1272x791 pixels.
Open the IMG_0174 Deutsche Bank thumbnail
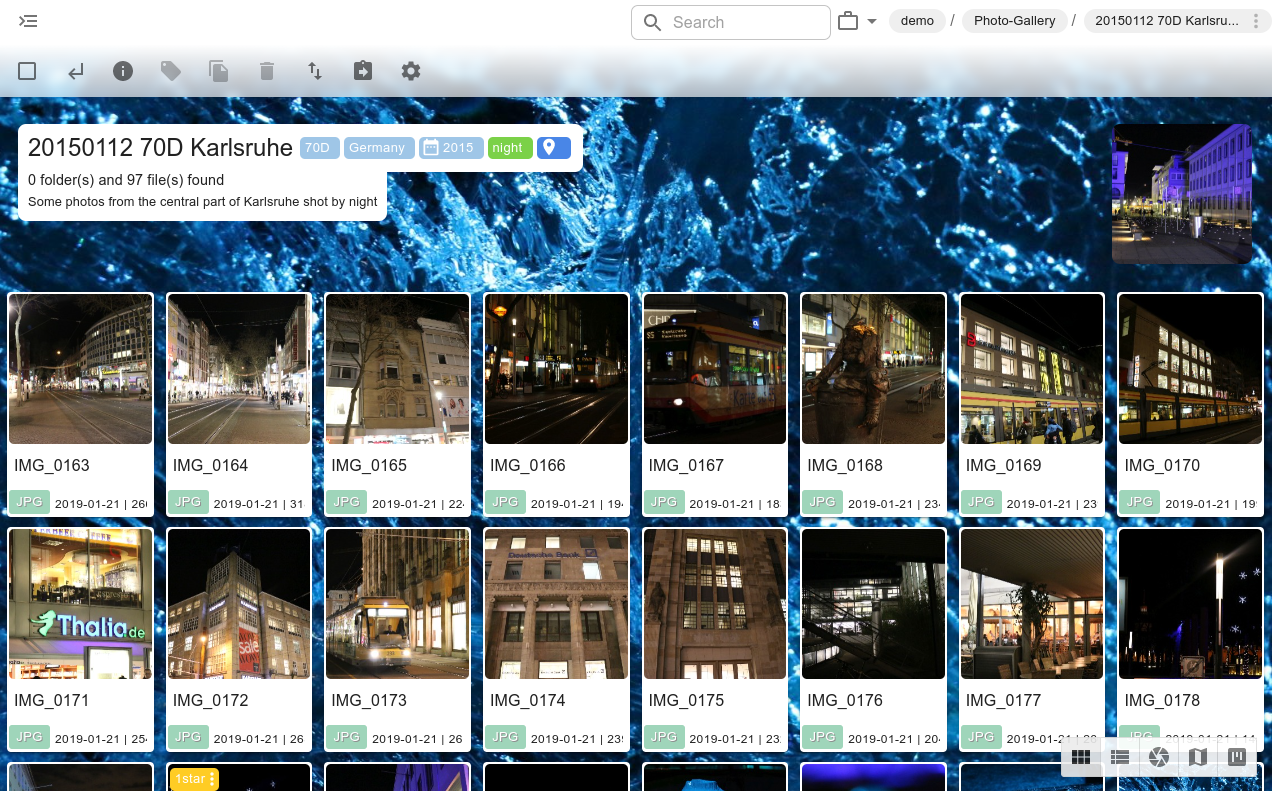pos(557,604)
